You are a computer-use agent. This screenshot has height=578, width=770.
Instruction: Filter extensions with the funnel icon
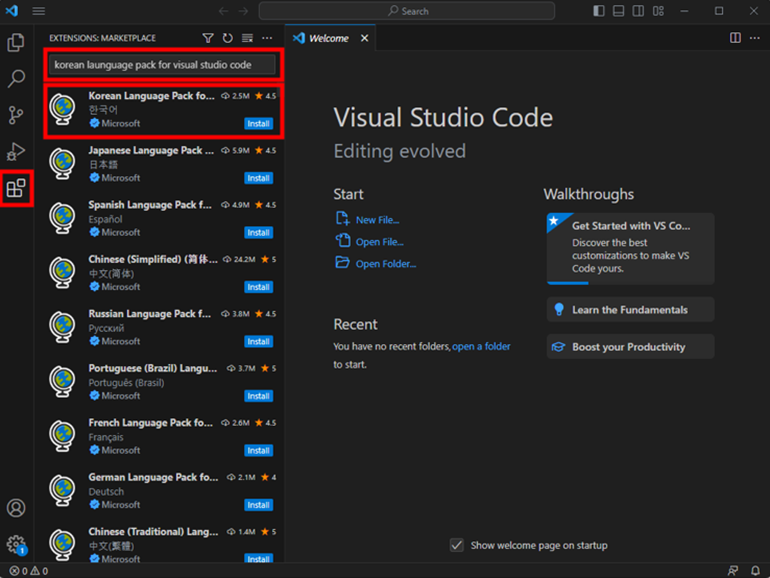point(208,38)
